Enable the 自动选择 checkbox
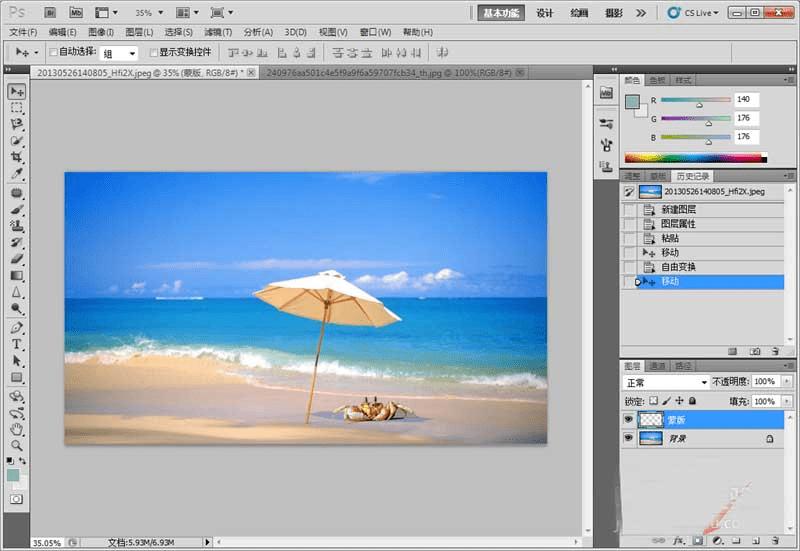The height and width of the screenshot is (551, 800). click(x=53, y=52)
